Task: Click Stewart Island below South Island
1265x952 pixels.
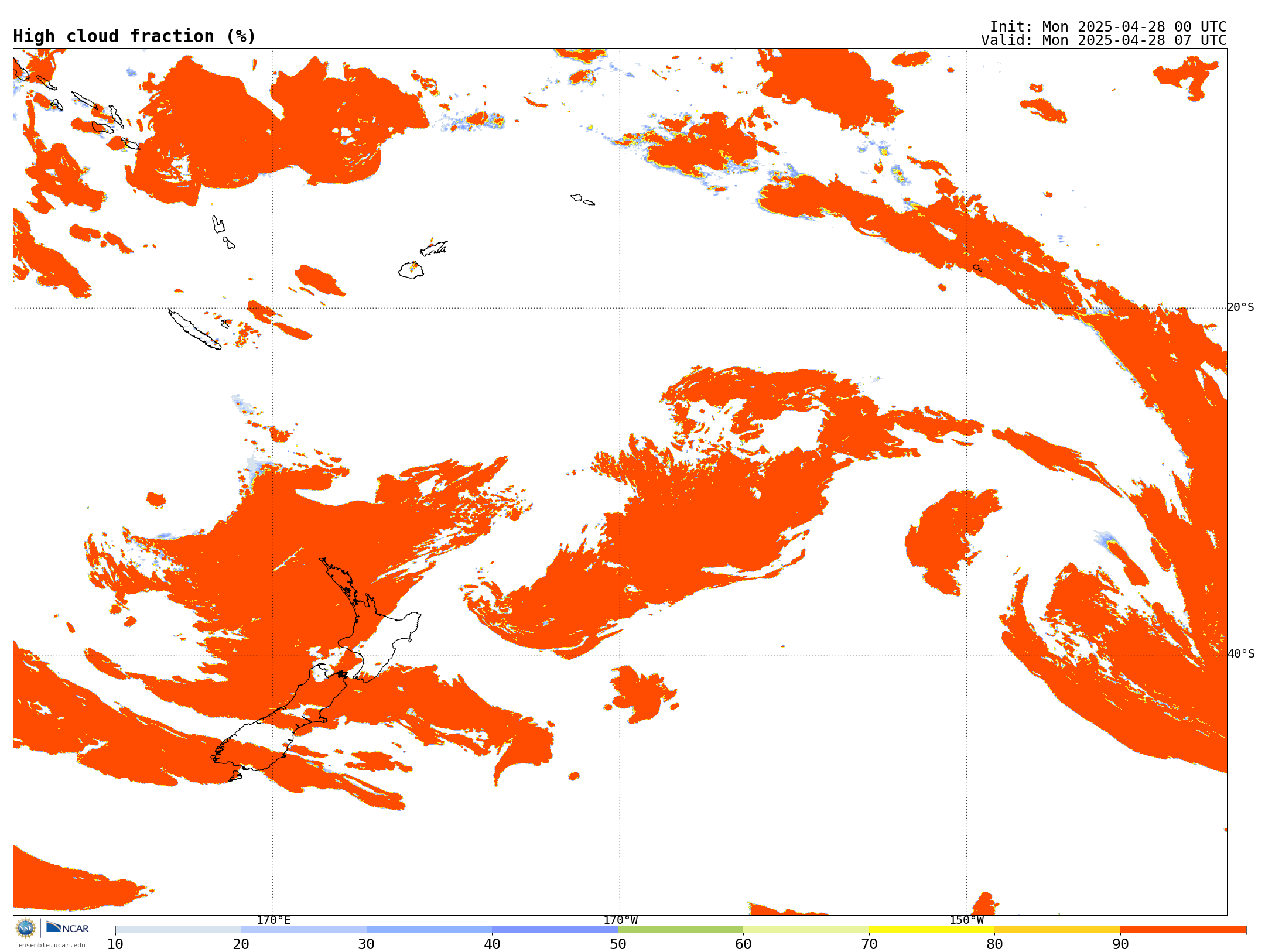Action: click(235, 776)
